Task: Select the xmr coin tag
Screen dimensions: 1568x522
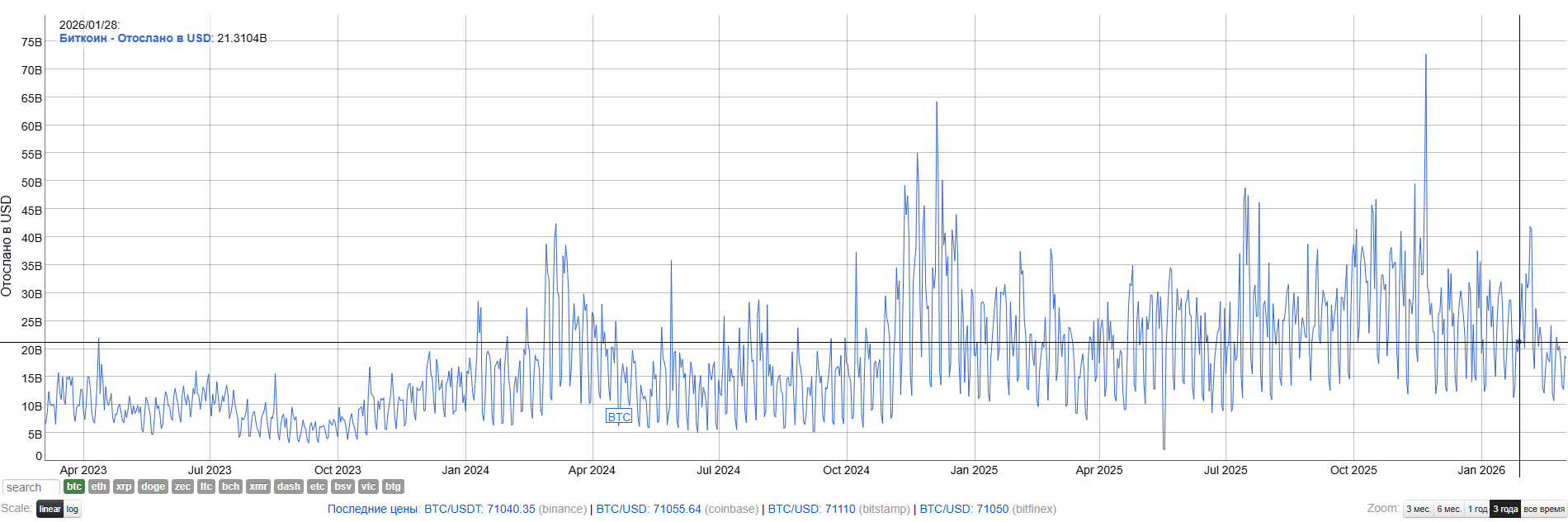Action: point(258,486)
